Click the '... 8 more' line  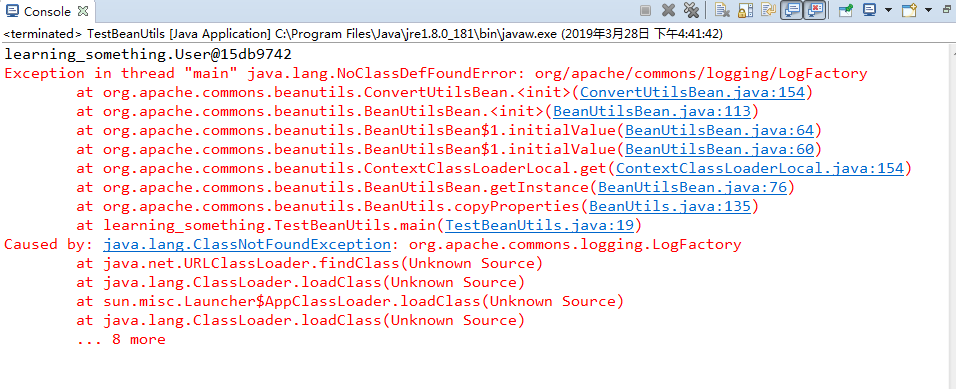click(121, 339)
